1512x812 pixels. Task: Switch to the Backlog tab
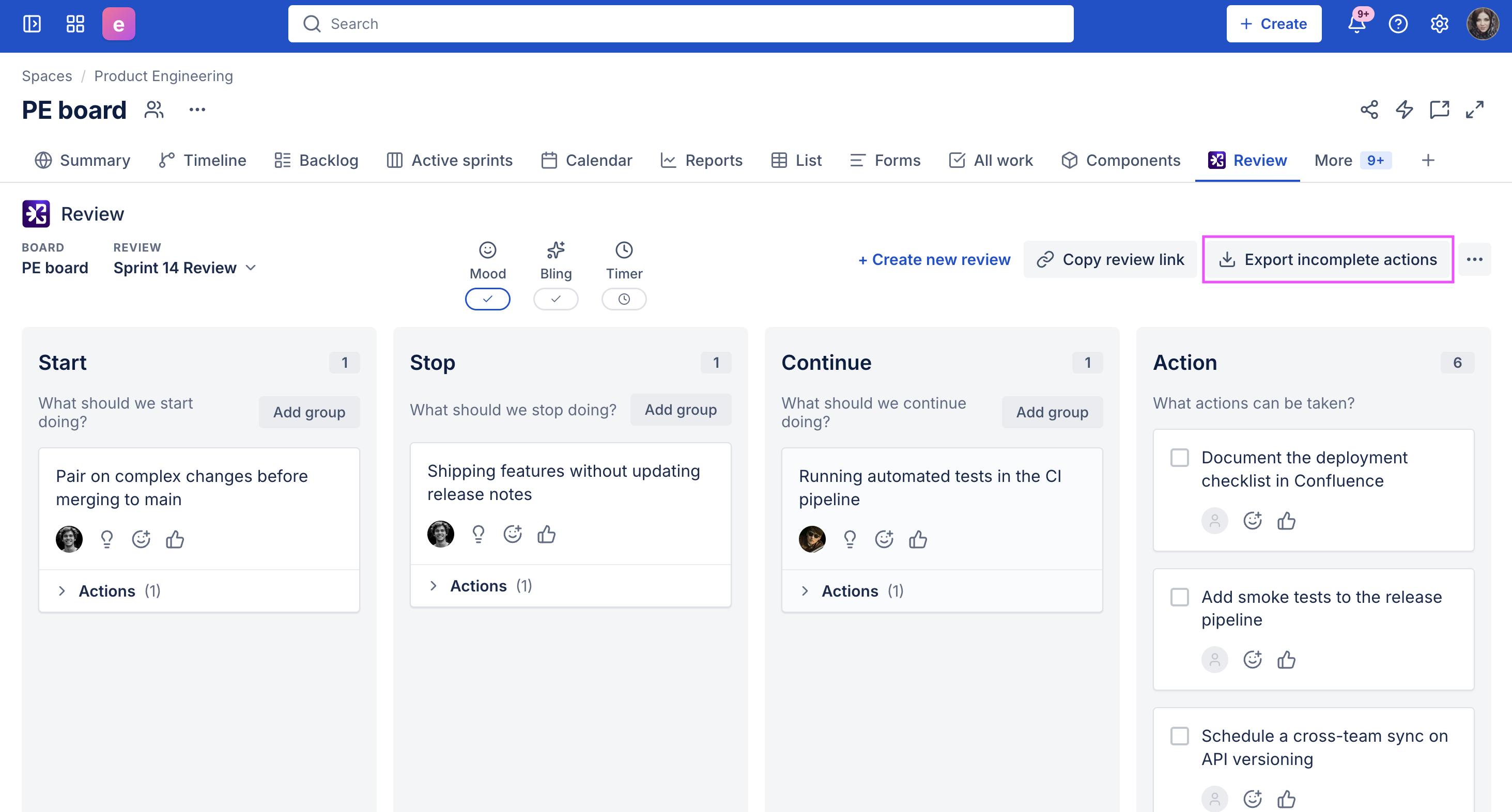point(316,160)
